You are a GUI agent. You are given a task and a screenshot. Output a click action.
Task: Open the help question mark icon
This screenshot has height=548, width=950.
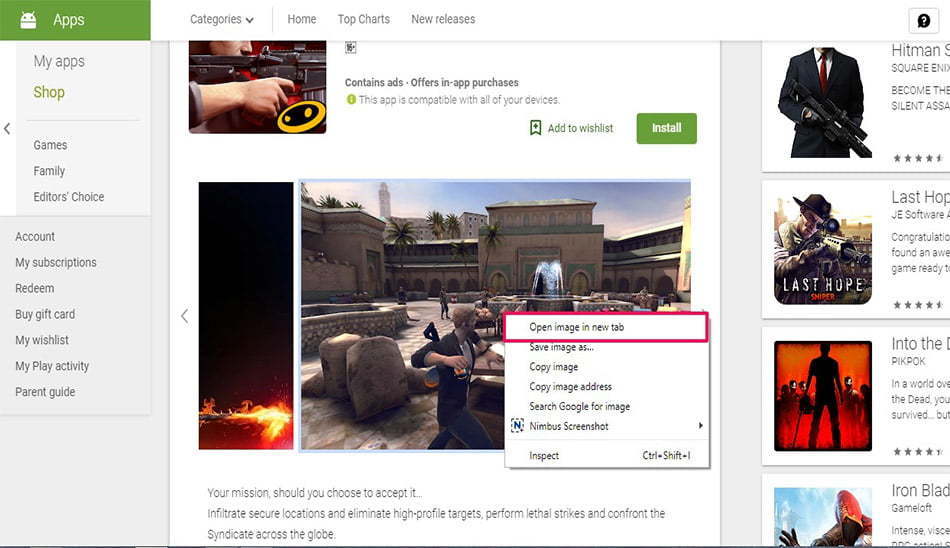click(x=923, y=21)
